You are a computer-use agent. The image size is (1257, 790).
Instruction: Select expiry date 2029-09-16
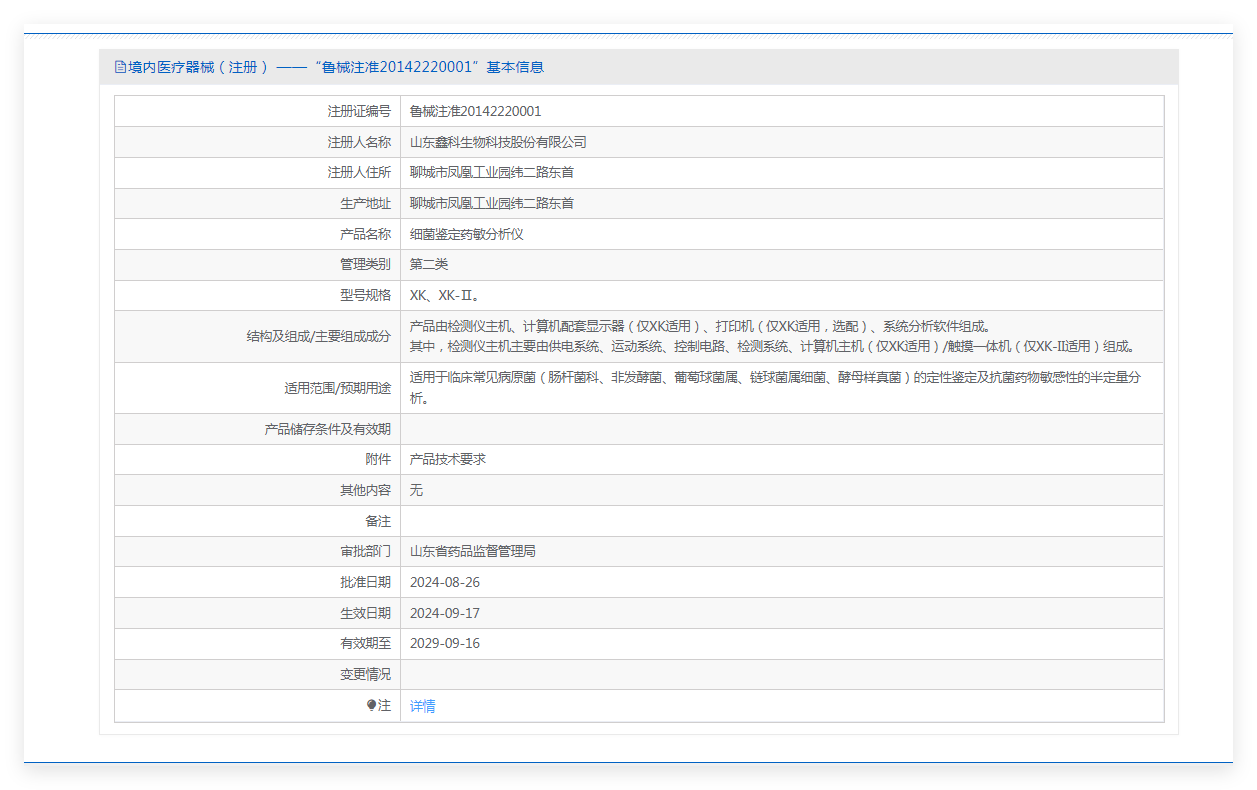point(445,643)
